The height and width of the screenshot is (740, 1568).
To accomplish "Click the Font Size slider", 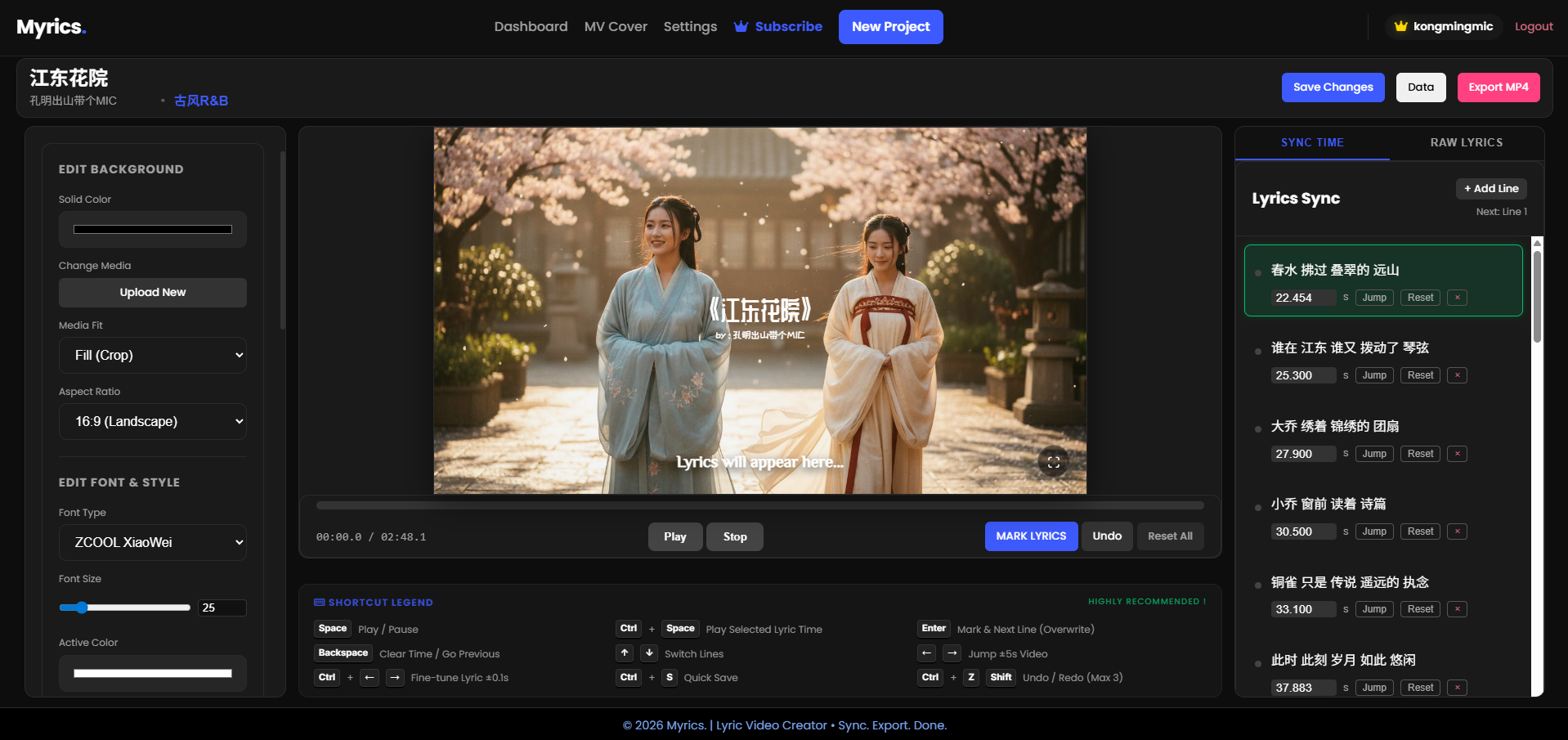I will (124, 608).
